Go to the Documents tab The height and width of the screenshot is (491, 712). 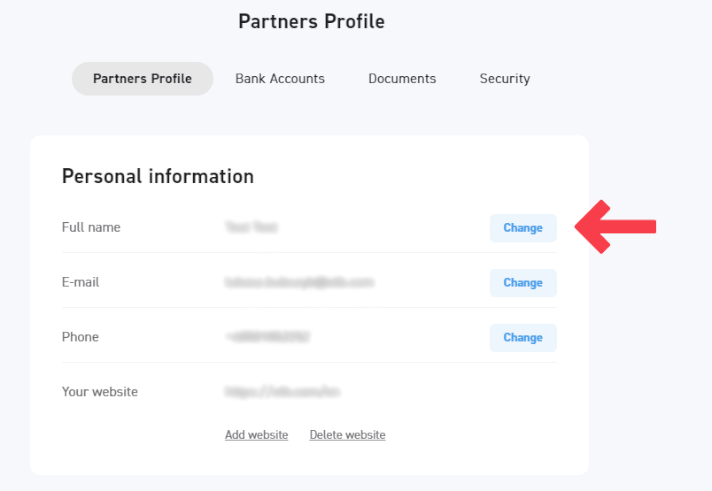pyautogui.click(x=402, y=79)
